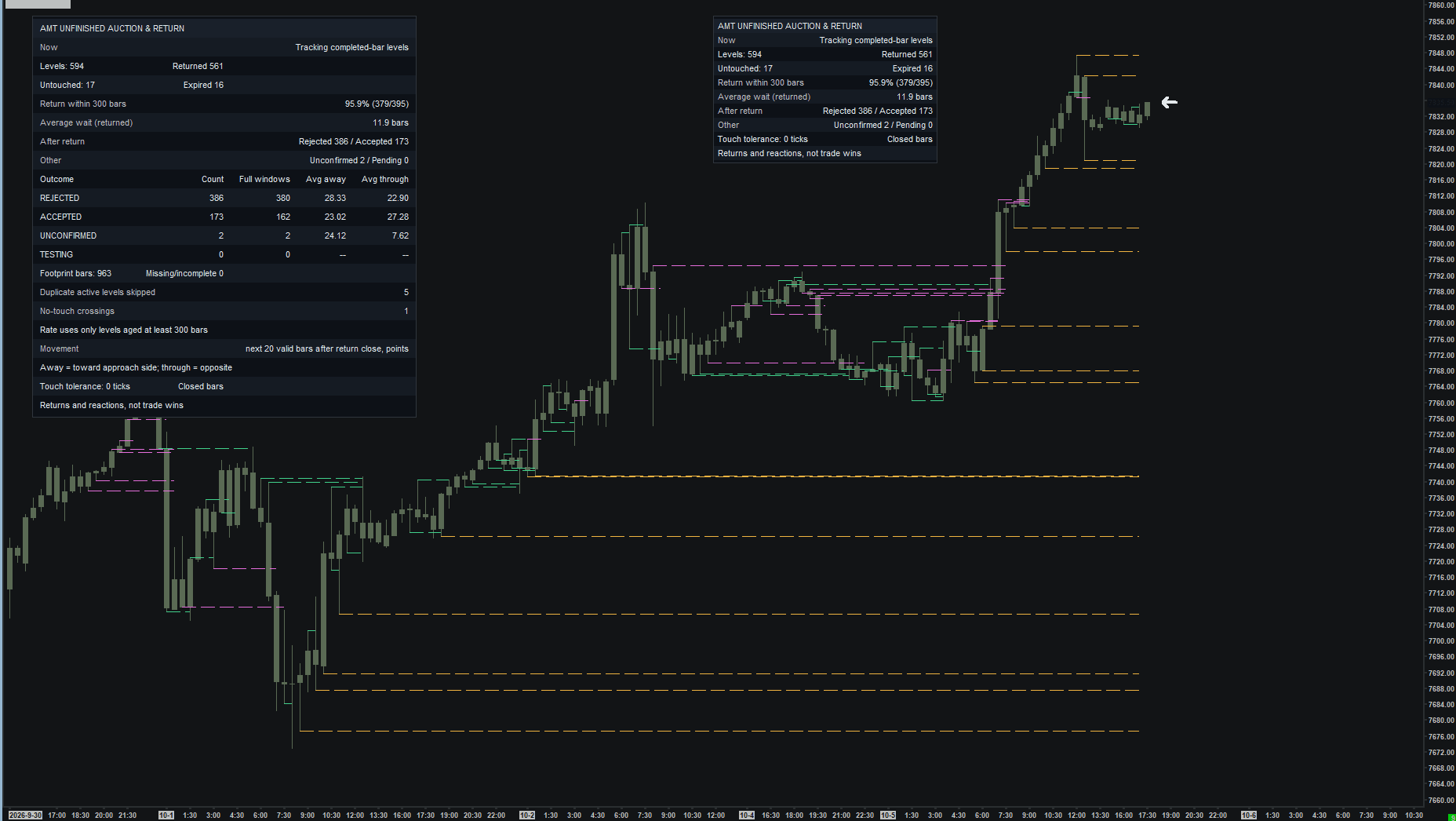Image resolution: width=1456 pixels, height=821 pixels.
Task: Click the 7800.00 price label on the price axis
Action: [x=1441, y=243]
